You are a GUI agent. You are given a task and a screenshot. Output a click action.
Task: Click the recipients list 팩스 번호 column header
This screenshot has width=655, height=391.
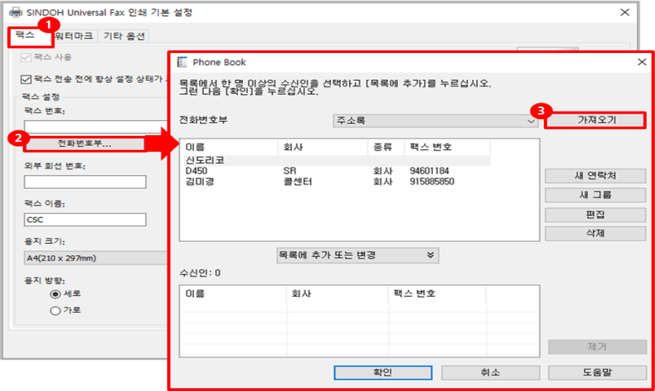pyautogui.click(x=437, y=294)
